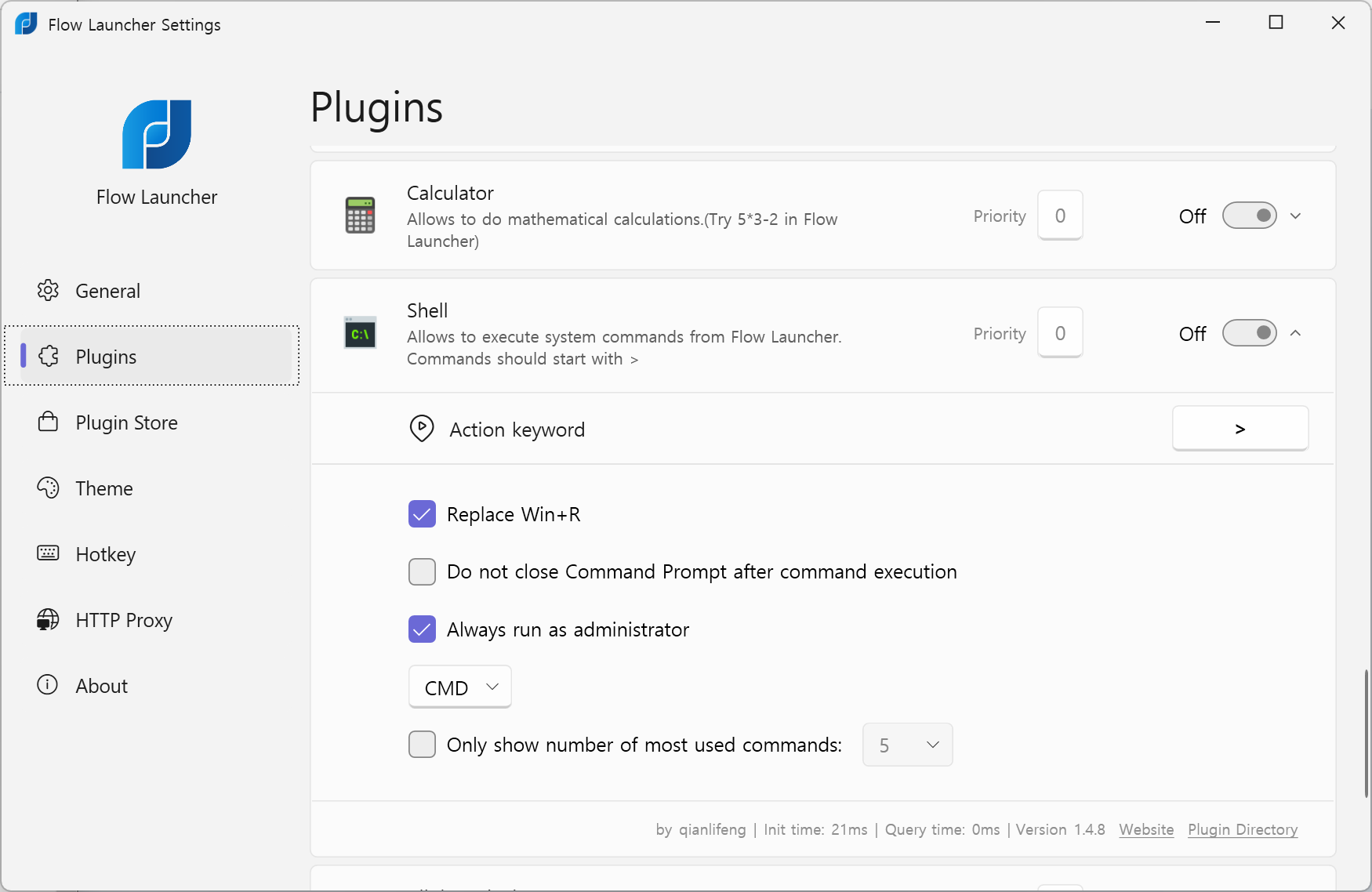Click the Calculator plugin icon
The height and width of the screenshot is (892, 1372).
coord(360,215)
